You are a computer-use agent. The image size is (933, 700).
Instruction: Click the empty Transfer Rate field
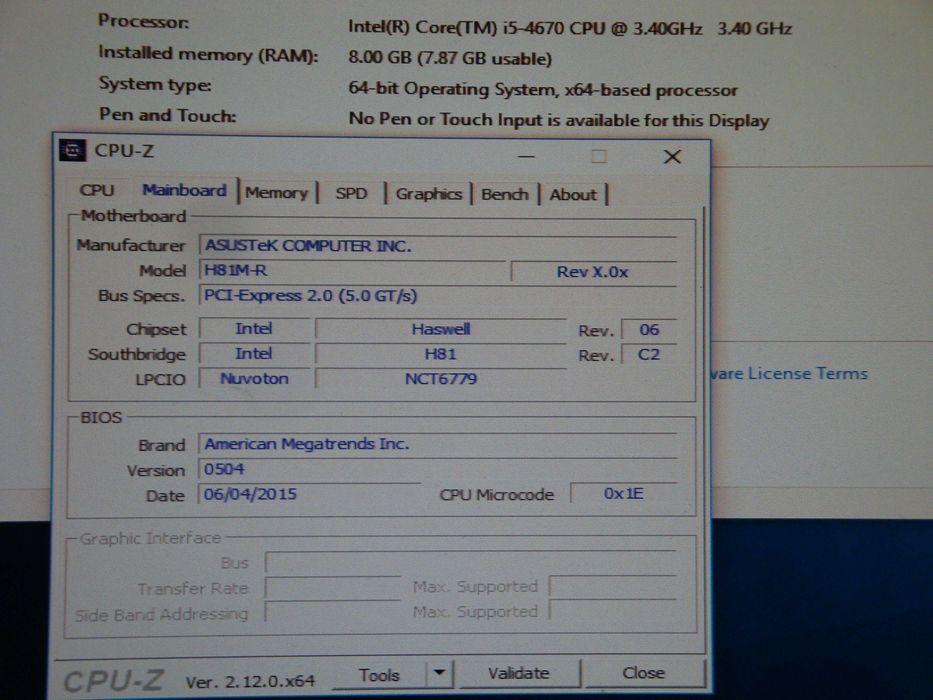tap(333, 588)
